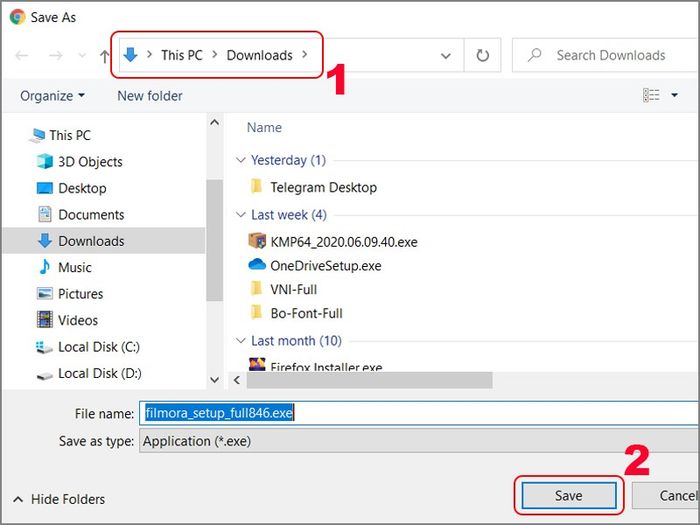Select KMP64_2020.06.09.40.exe file
The width and height of the screenshot is (700, 525).
344,242
